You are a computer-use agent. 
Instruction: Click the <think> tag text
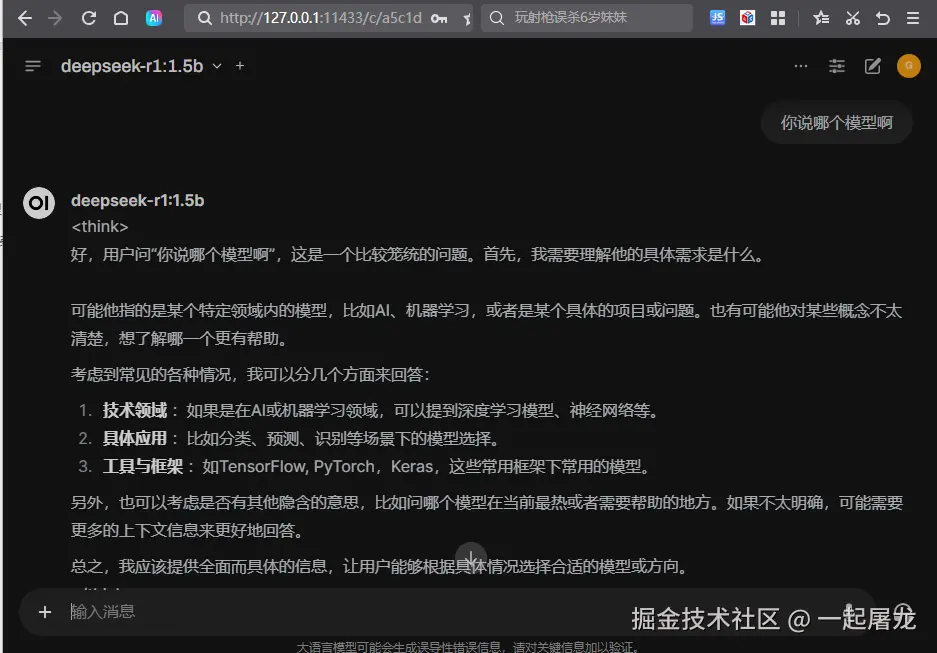click(100, 227)
